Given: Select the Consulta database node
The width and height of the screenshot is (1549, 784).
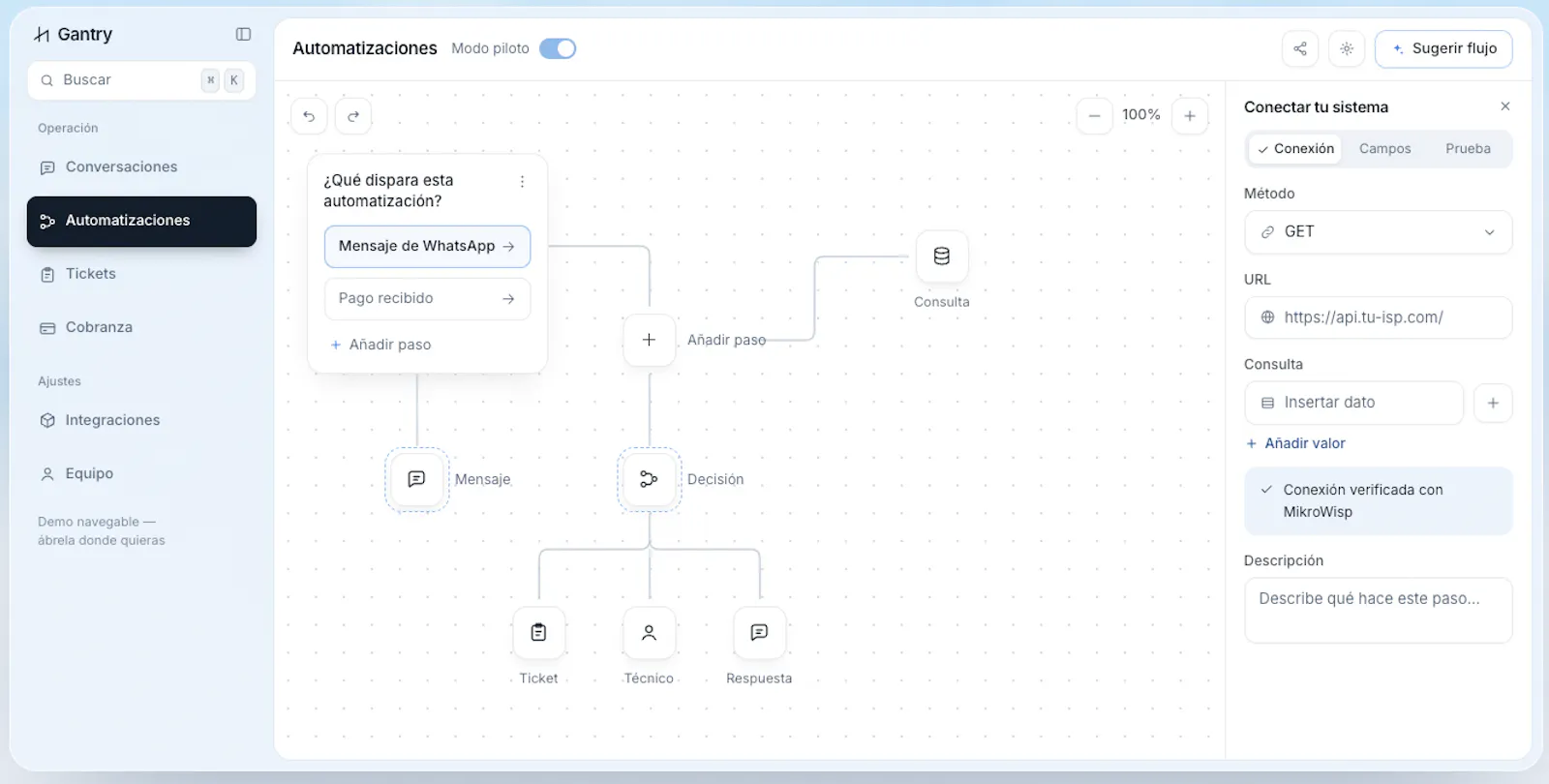Looking at the screenshot, I should click(941, 256).
